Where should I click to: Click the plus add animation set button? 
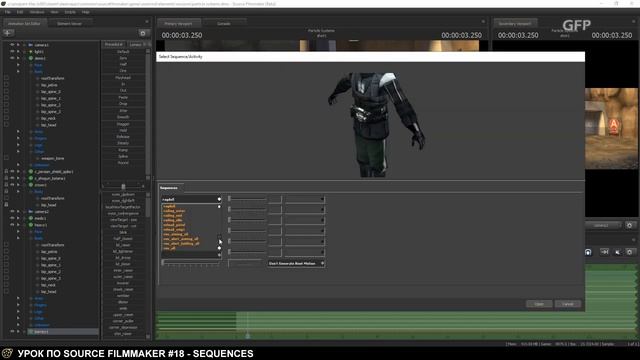coord(8,33)
